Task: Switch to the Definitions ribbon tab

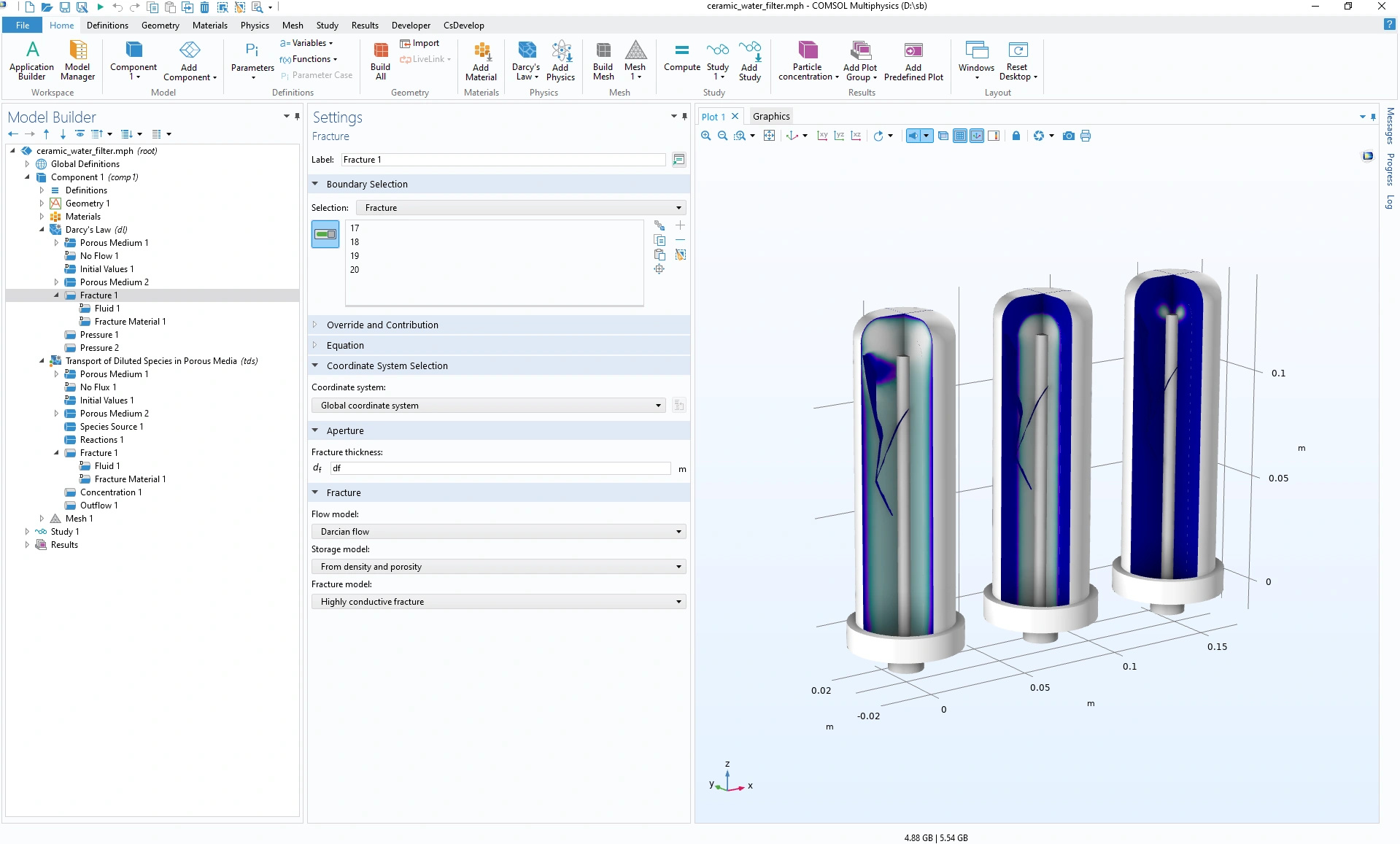Action: click(x=107, y=25)
